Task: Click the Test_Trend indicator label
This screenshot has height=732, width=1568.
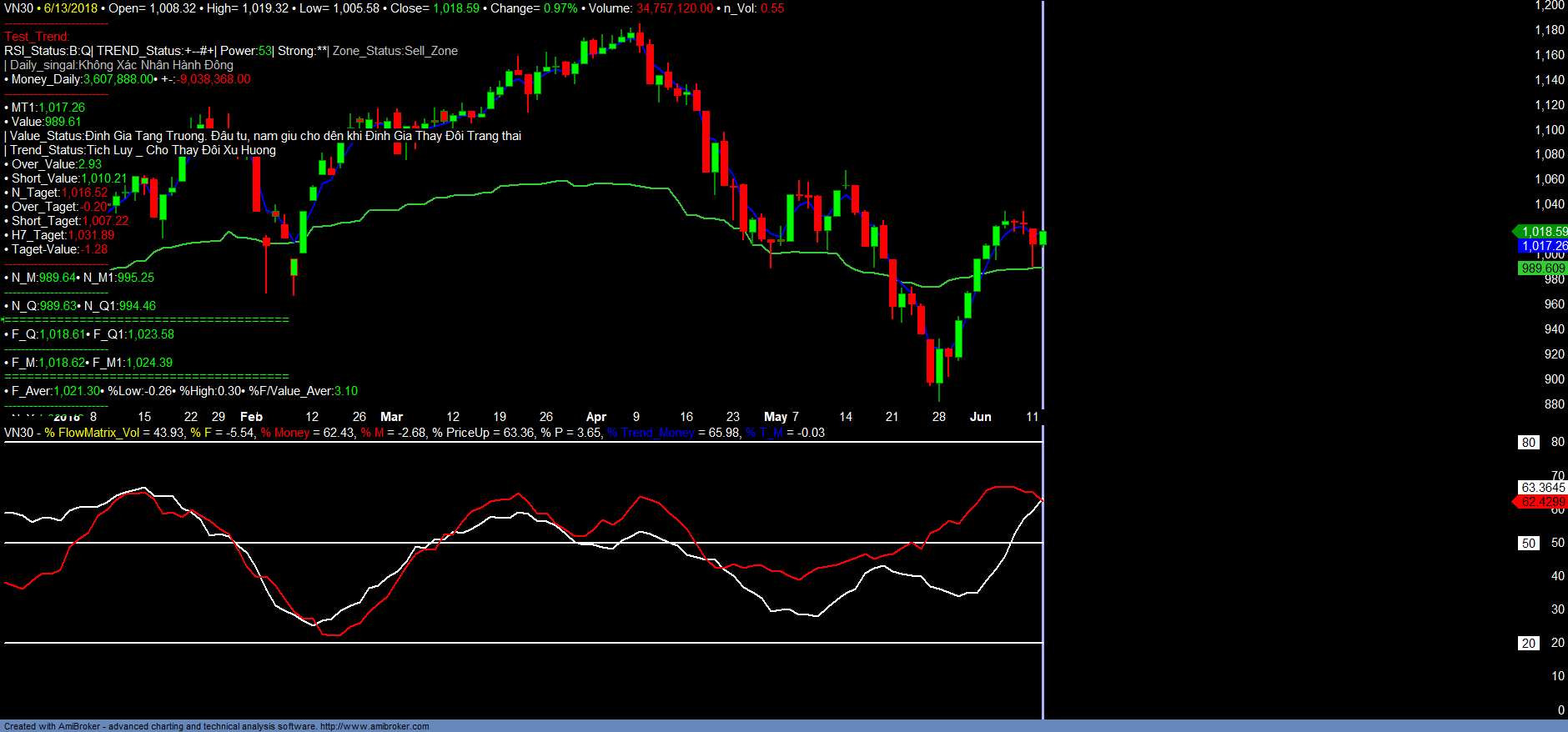Action: coord(37,37)
